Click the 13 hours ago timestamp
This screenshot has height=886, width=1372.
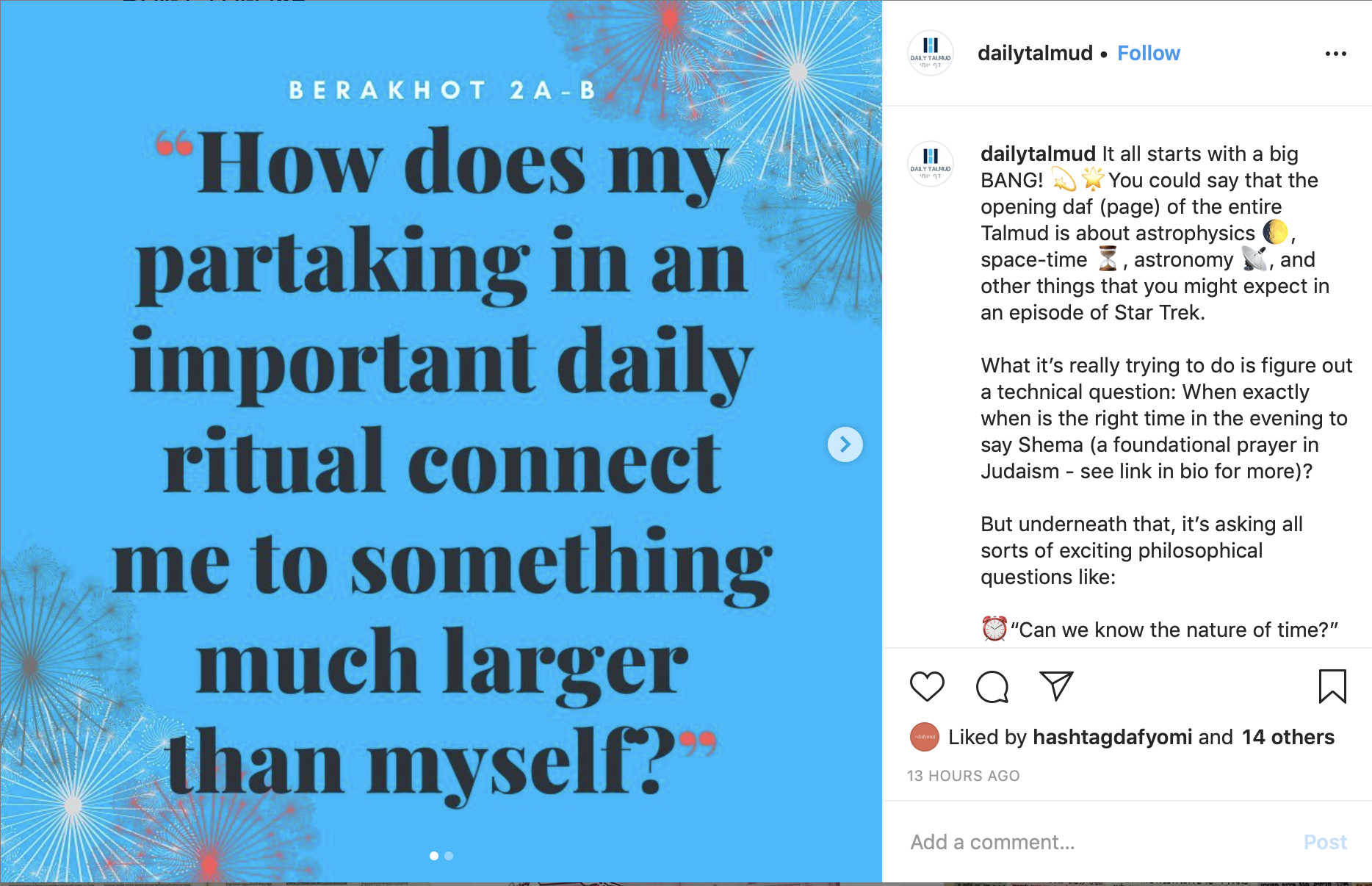(x=963, y=776)
